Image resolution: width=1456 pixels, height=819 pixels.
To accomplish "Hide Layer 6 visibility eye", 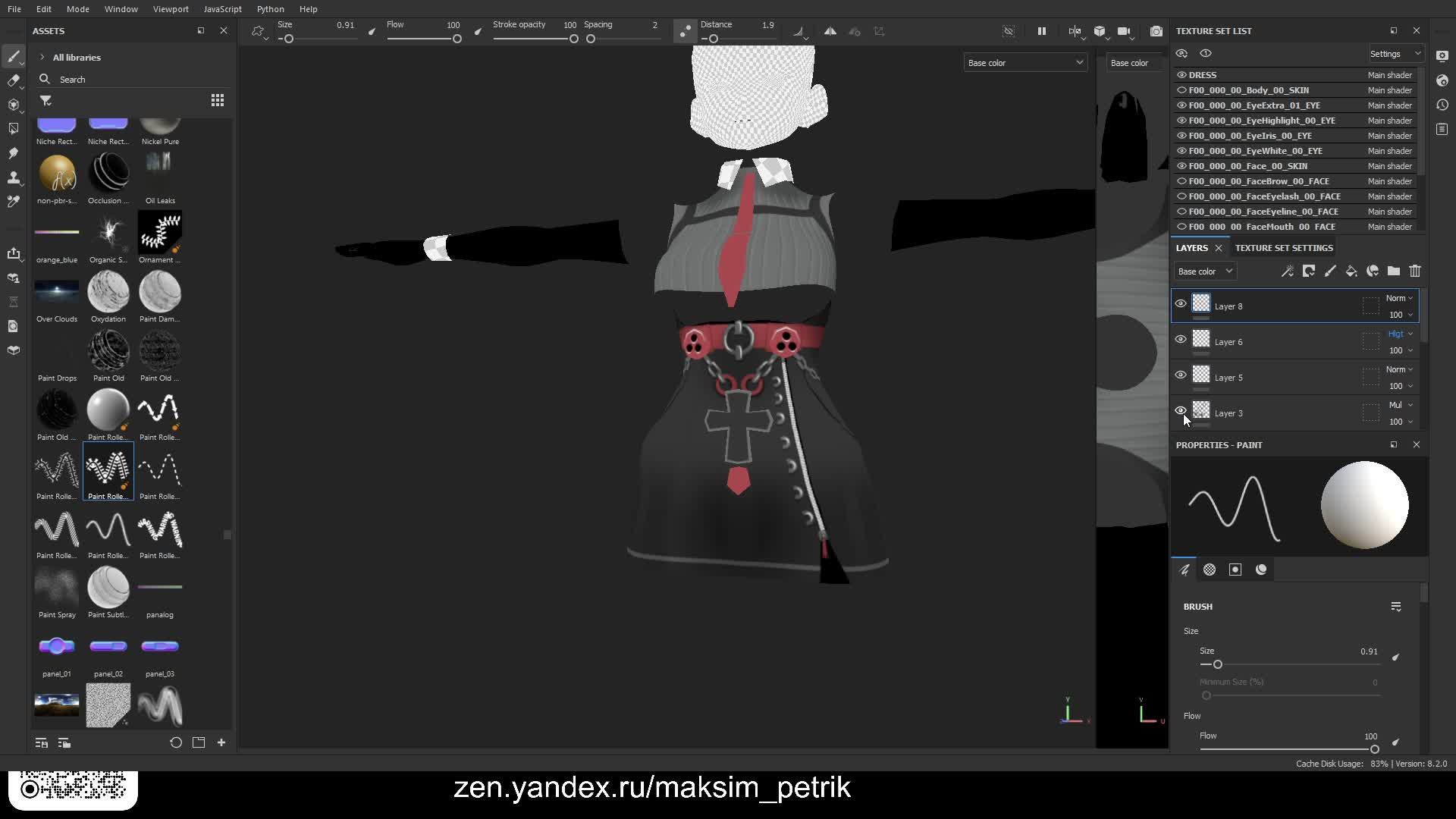I will (1181, 340).
